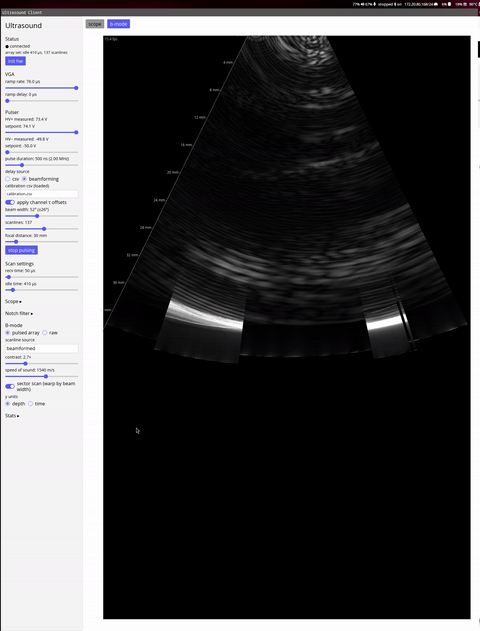The image size is (480, 631).
Task: Click the 32 mm depth label
Action: click(132, 255)
